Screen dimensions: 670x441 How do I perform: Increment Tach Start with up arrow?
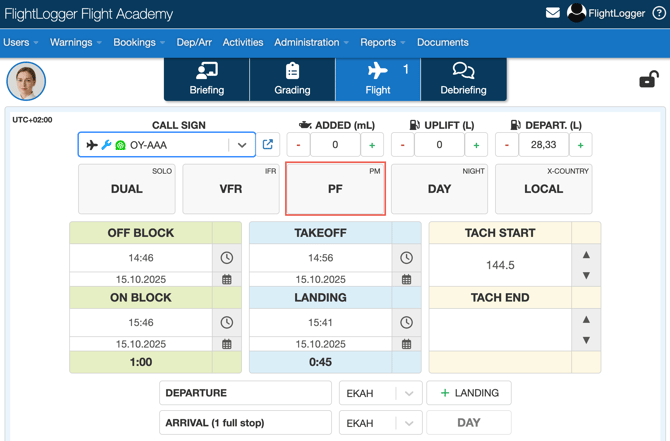(x=586, y=255)
